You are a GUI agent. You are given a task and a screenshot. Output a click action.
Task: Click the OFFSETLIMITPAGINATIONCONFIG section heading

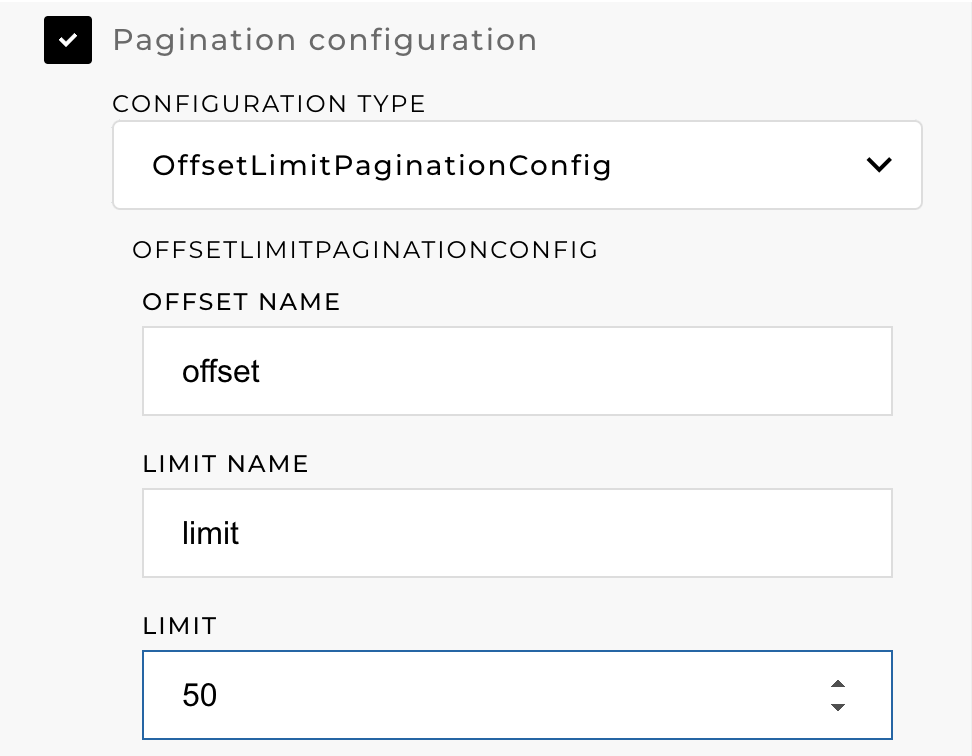click(365, 250)
